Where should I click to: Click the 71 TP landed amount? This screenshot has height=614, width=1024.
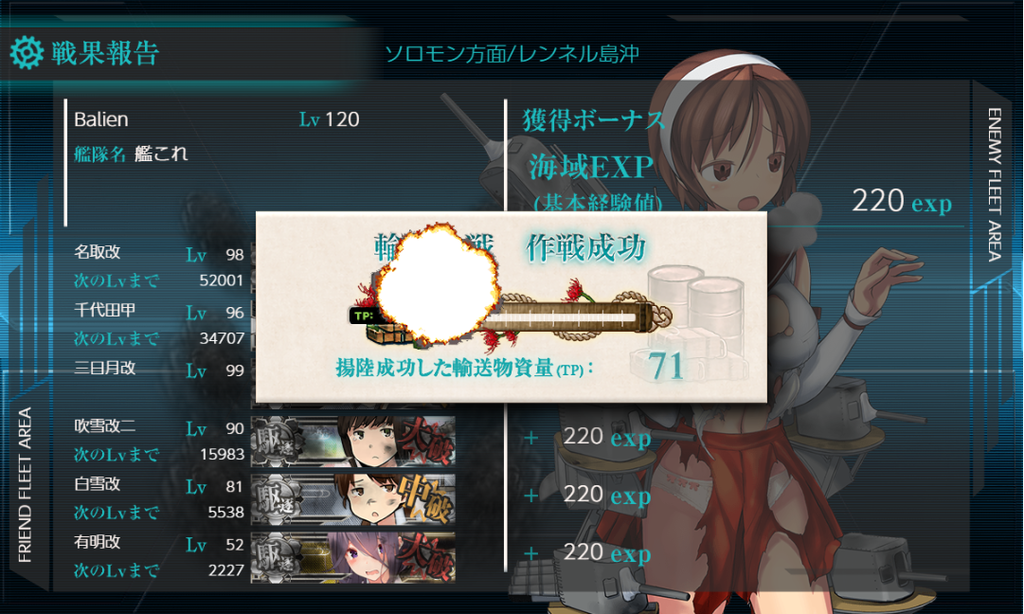coord(665,366)
